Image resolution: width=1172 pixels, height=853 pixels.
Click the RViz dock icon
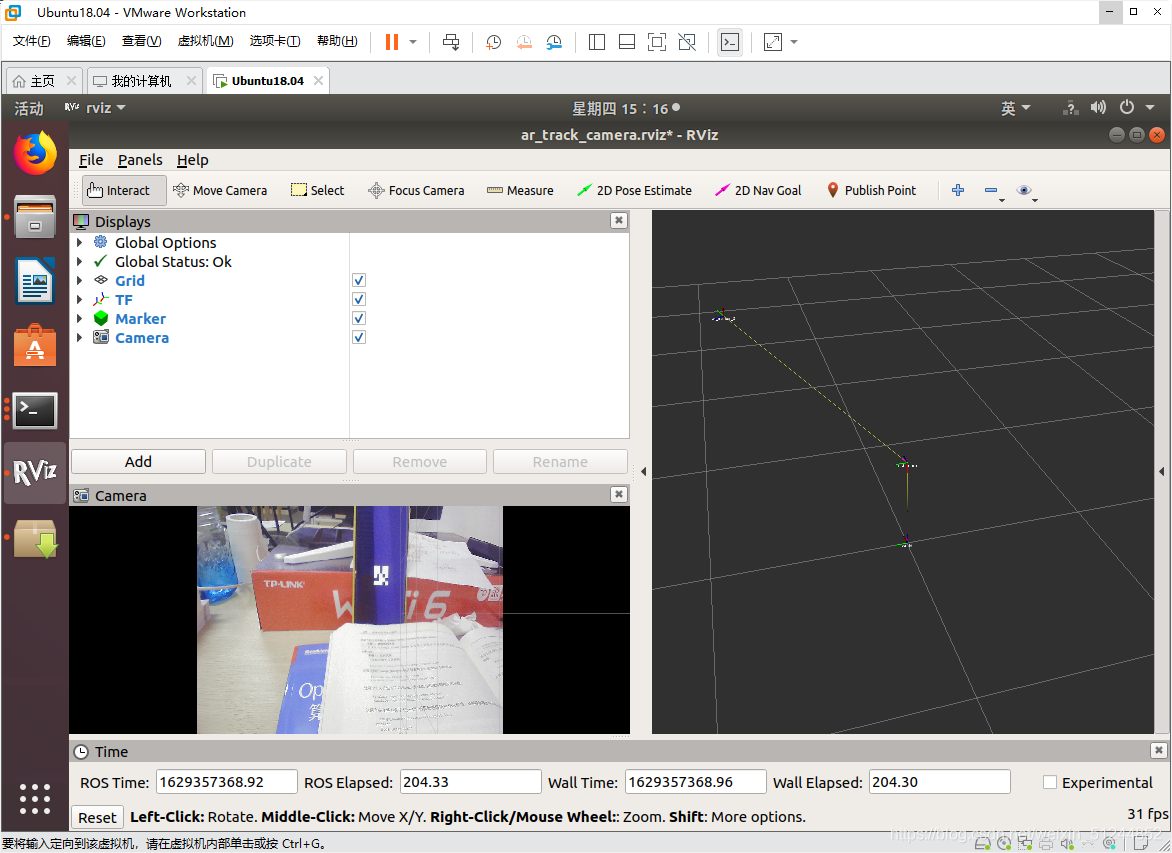[35, 472]
